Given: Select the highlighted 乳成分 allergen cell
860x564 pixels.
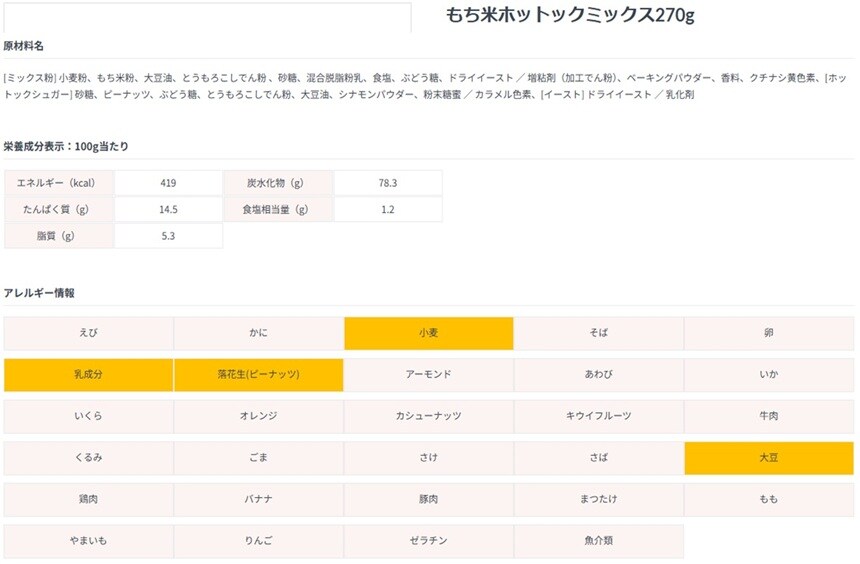Looking at the screenshot, I should [x=88, y=375].
